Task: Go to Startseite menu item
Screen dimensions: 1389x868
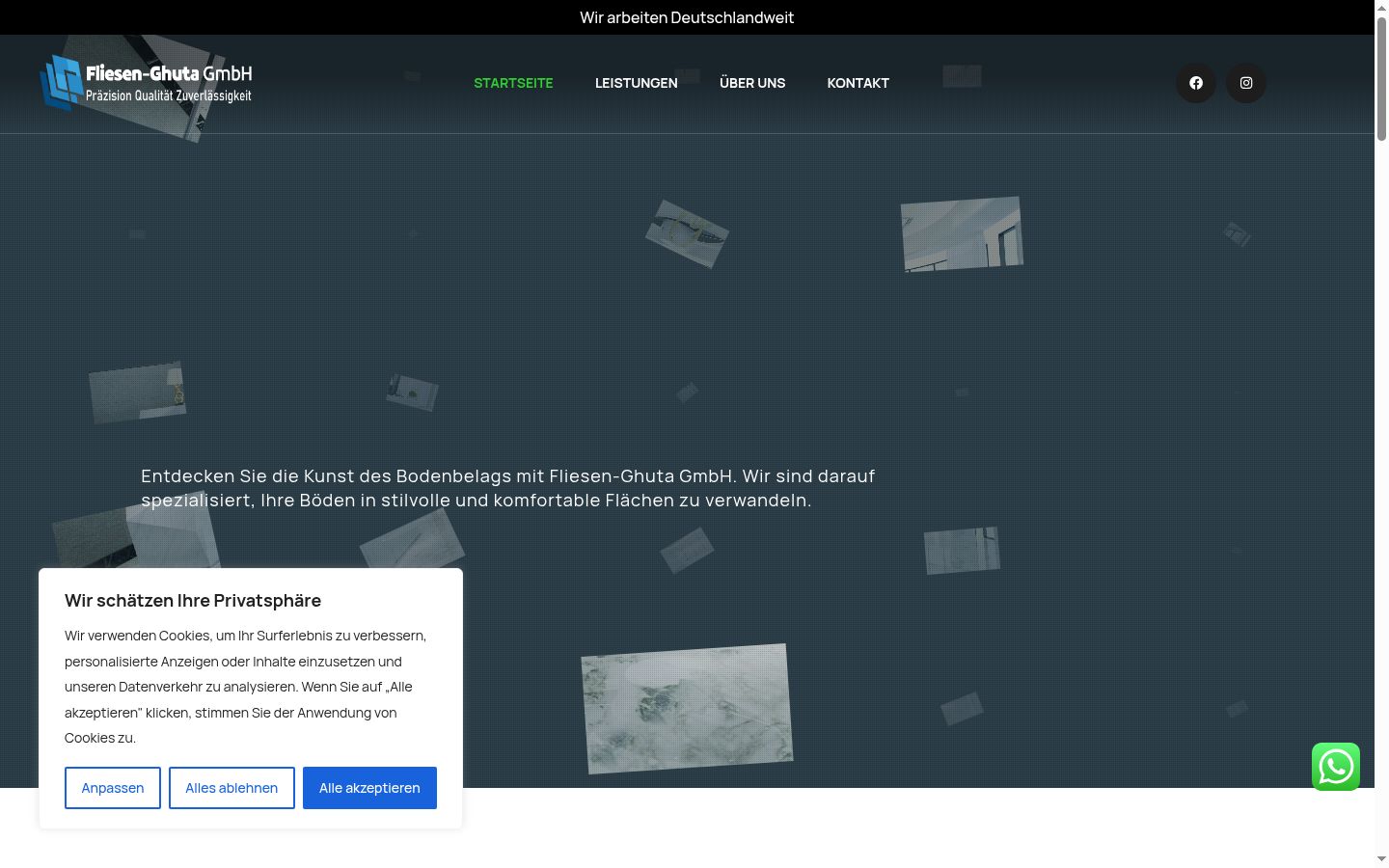Action: click(x=513, y=83)
